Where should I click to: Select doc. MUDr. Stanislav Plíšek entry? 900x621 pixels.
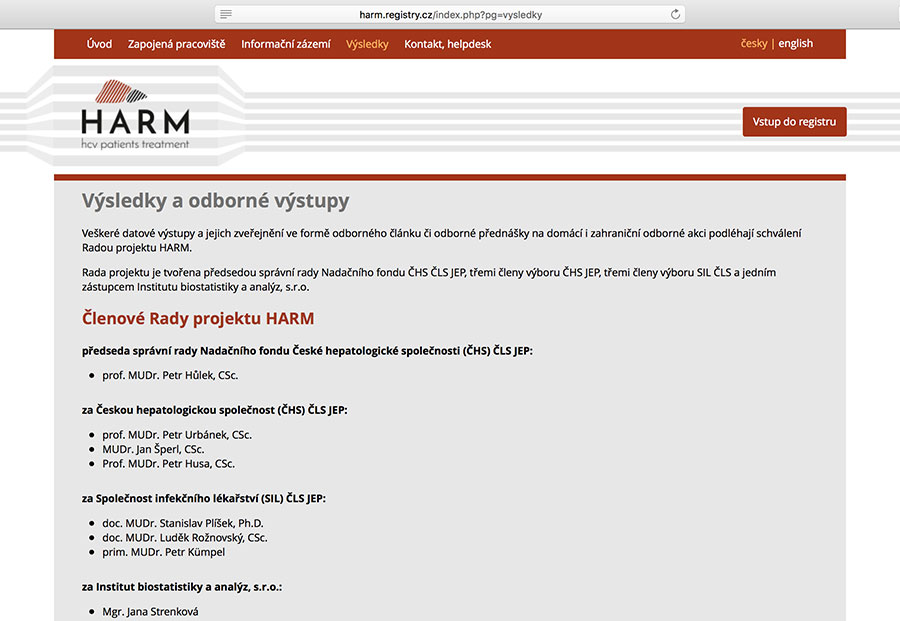click(183, 523)
